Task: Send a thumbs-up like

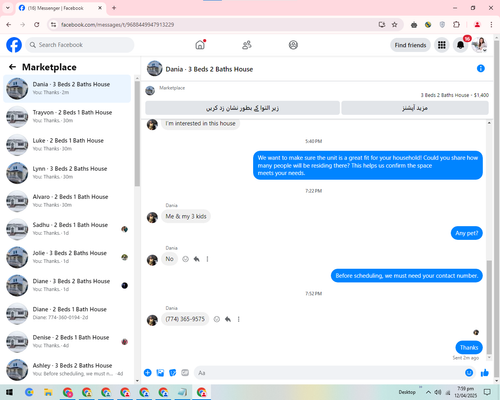Action: click(x=485, y=373)
